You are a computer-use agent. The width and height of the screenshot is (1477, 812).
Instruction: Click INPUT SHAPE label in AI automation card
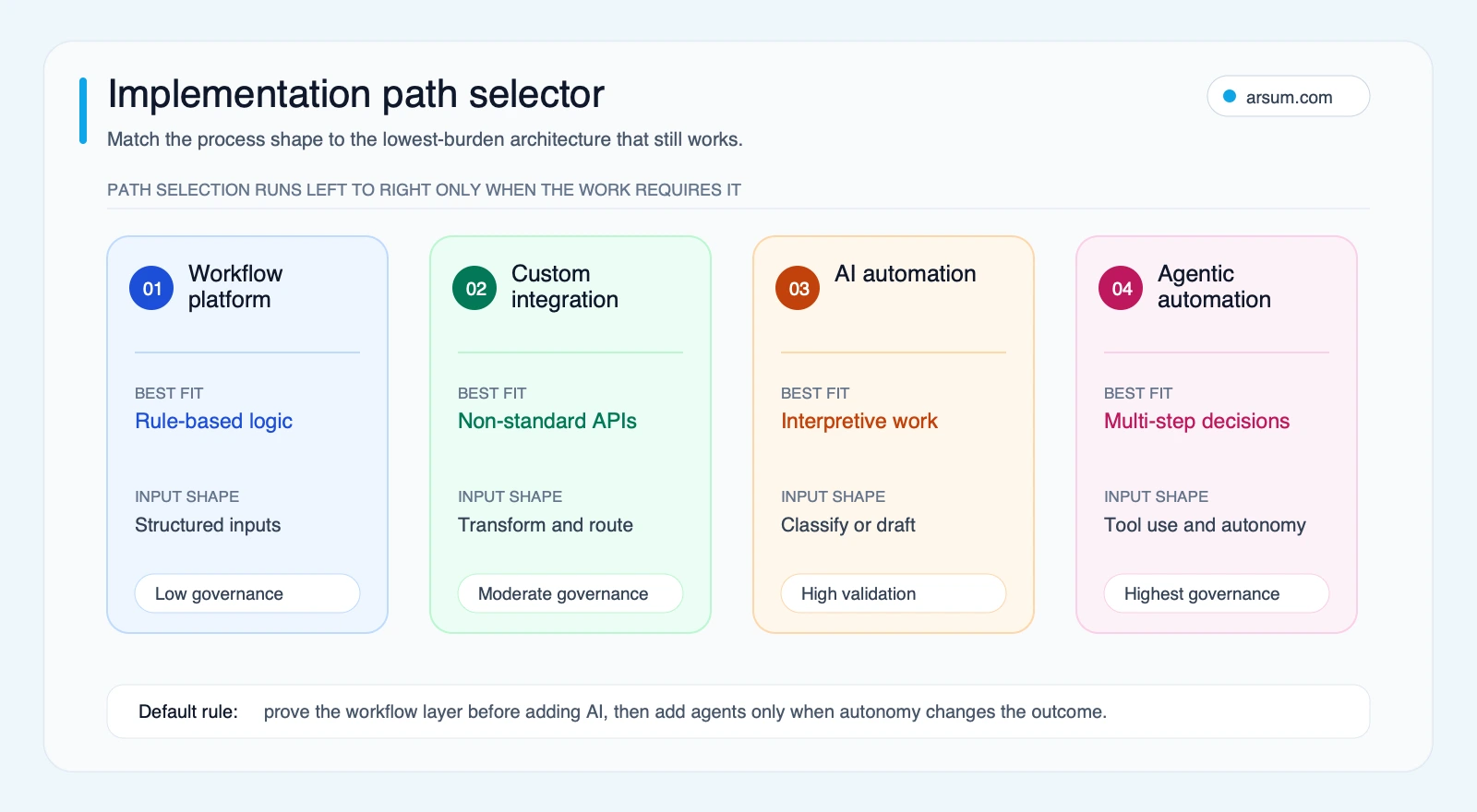coord(833,496)
